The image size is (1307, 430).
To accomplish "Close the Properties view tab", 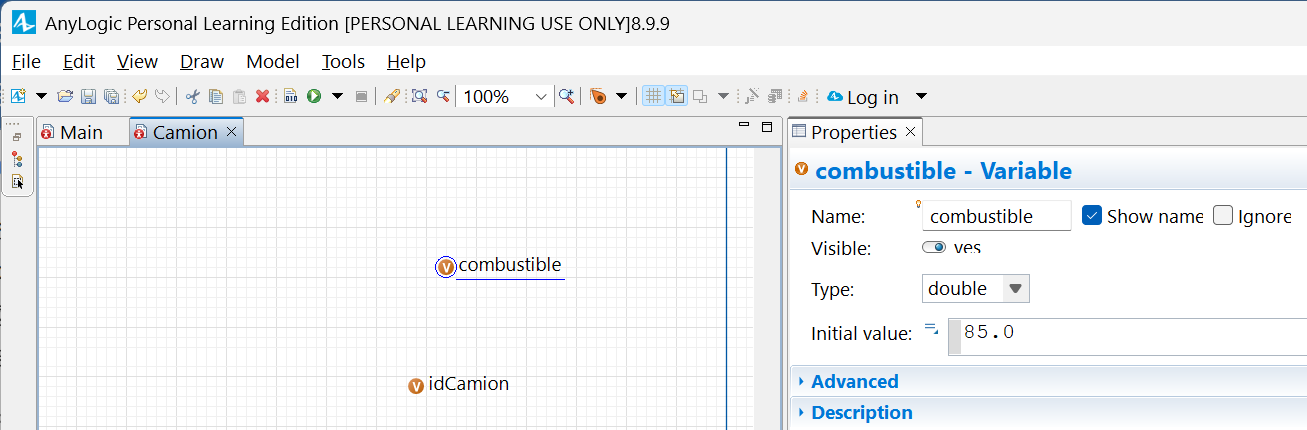I will [910, 132].
